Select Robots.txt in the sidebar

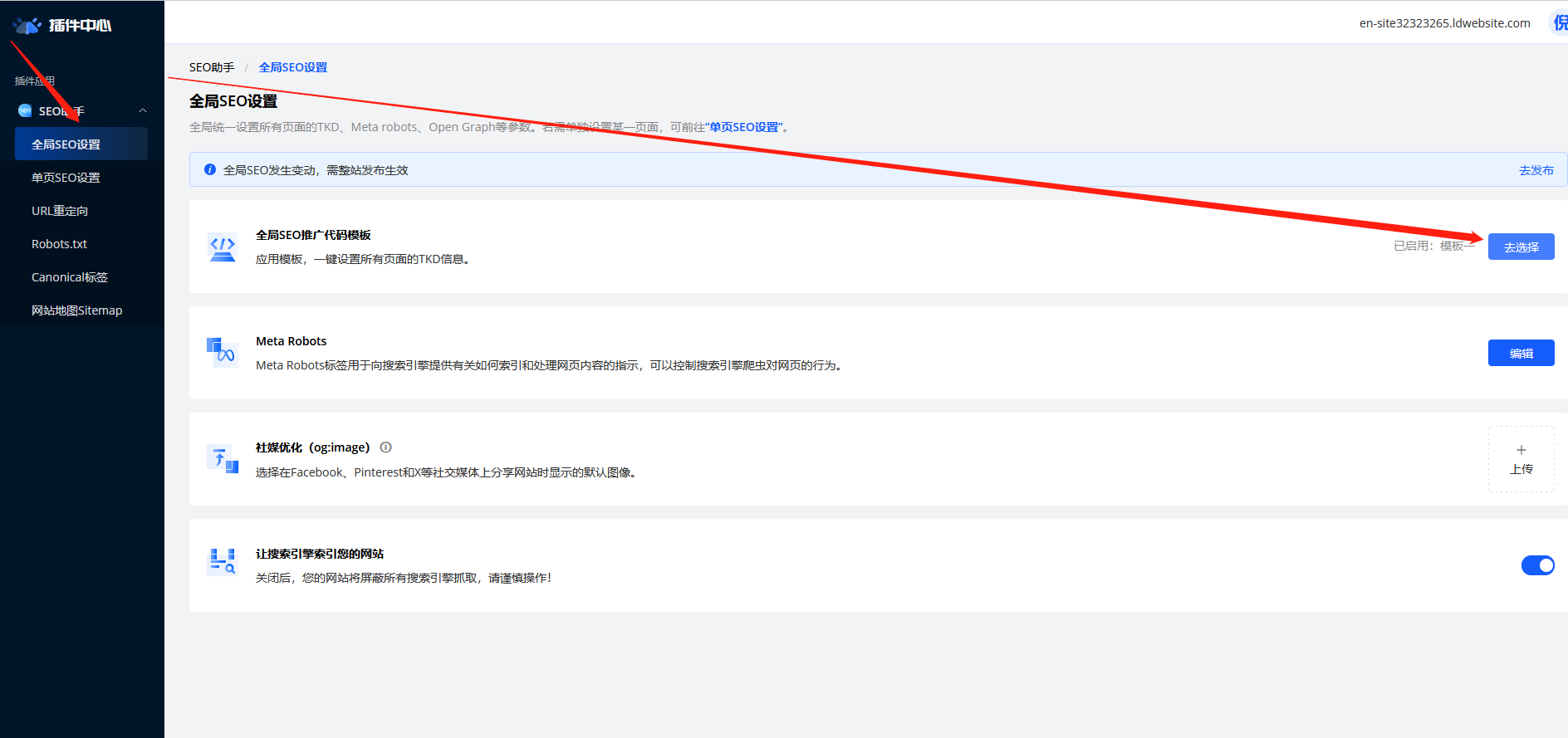coord(59,244)
